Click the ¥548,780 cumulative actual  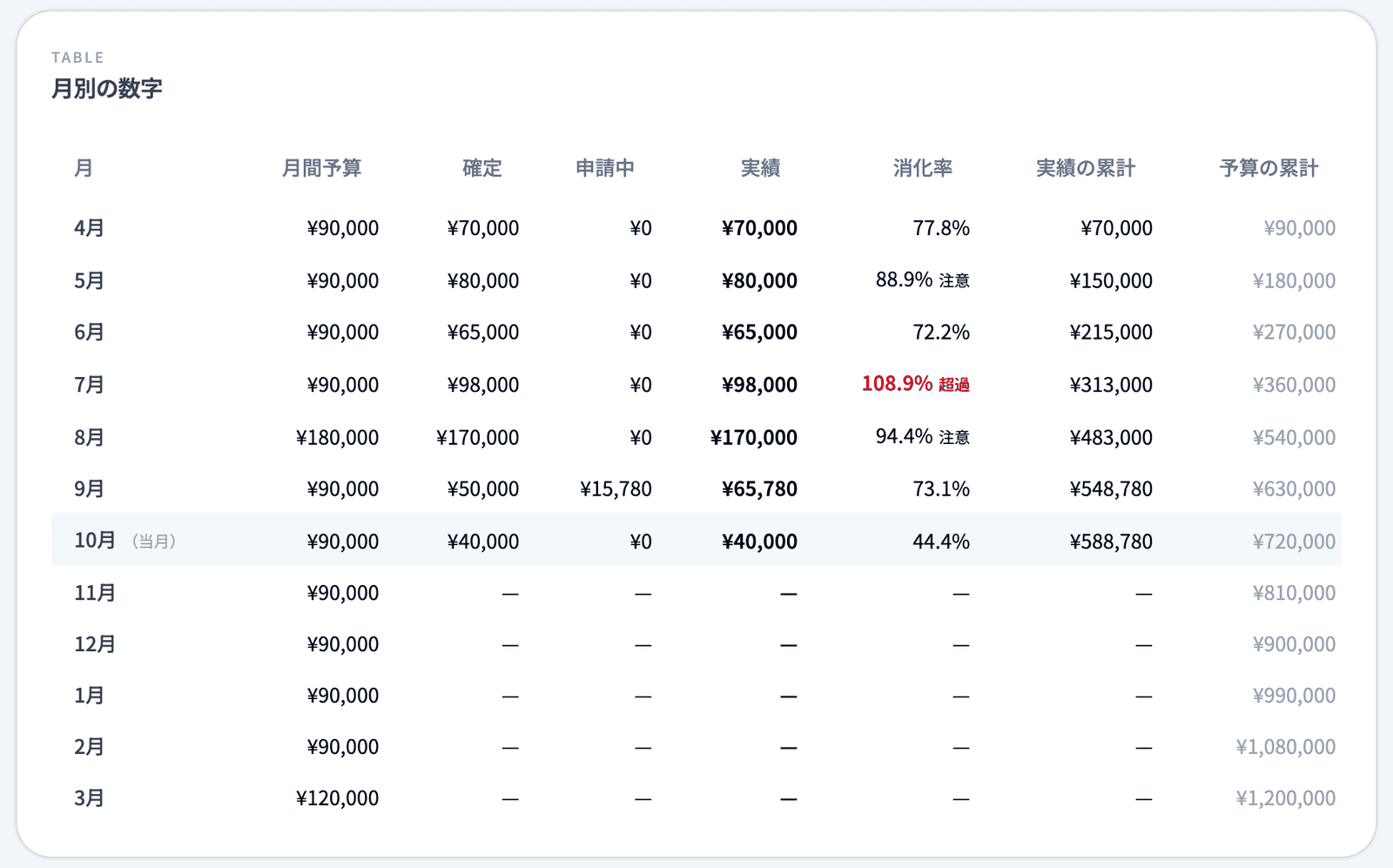click(1111, 489)
